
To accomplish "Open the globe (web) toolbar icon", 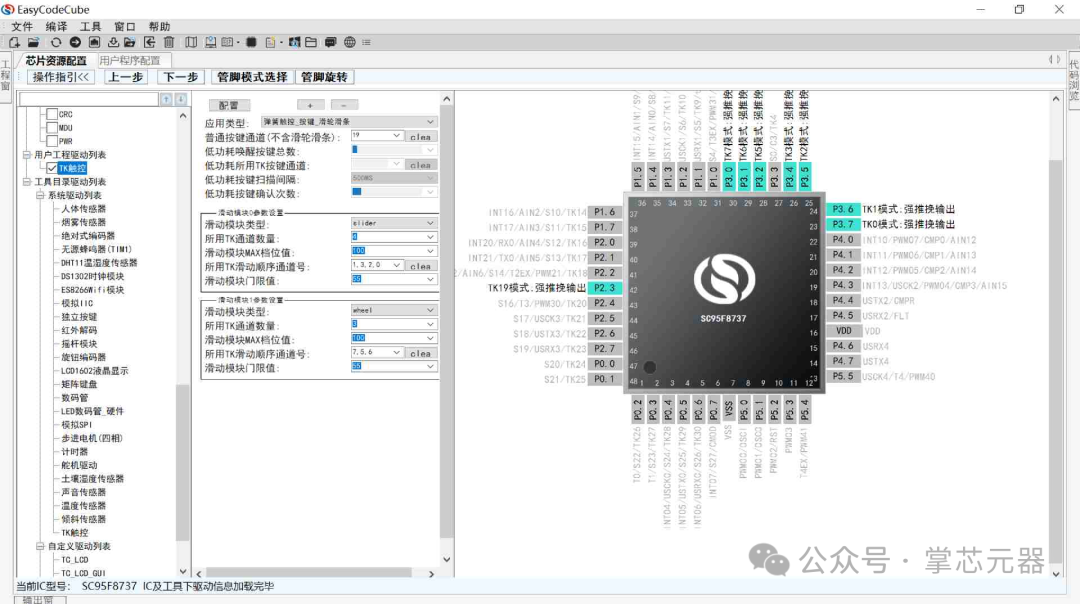I will [350, 41].
